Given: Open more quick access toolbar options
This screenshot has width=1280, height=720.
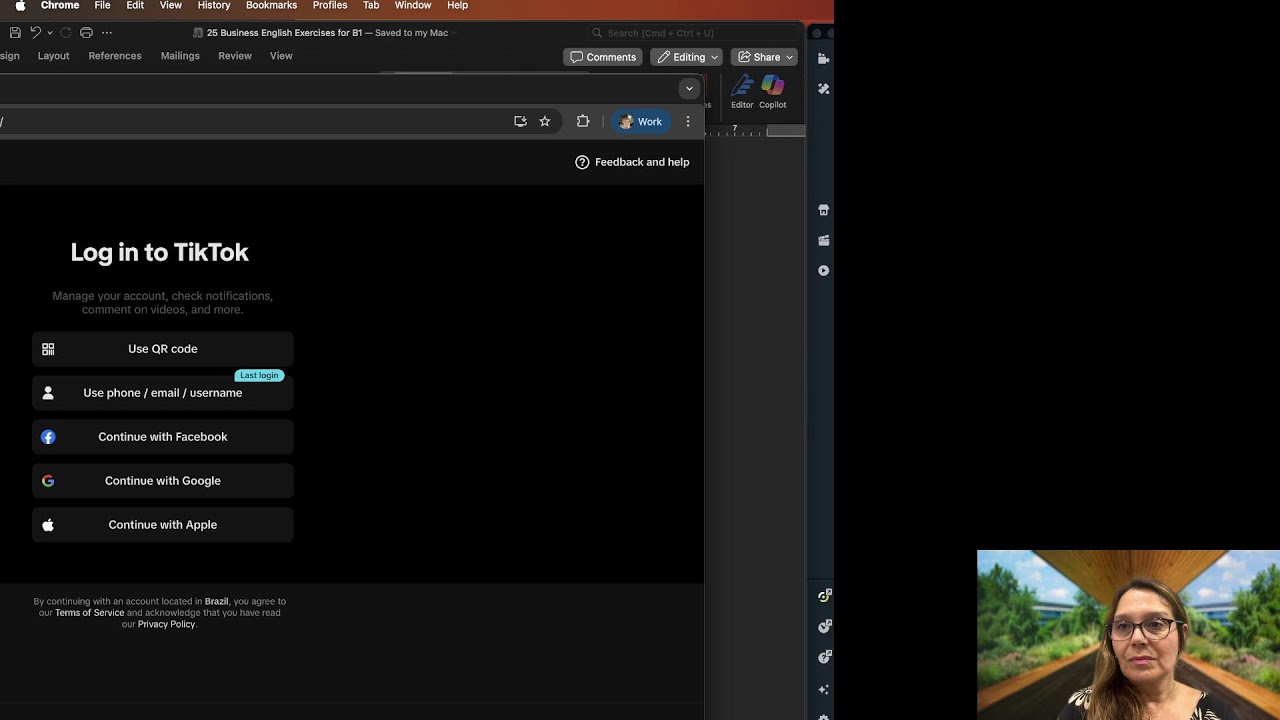Looking at the screenshot, I should [107, 33].
